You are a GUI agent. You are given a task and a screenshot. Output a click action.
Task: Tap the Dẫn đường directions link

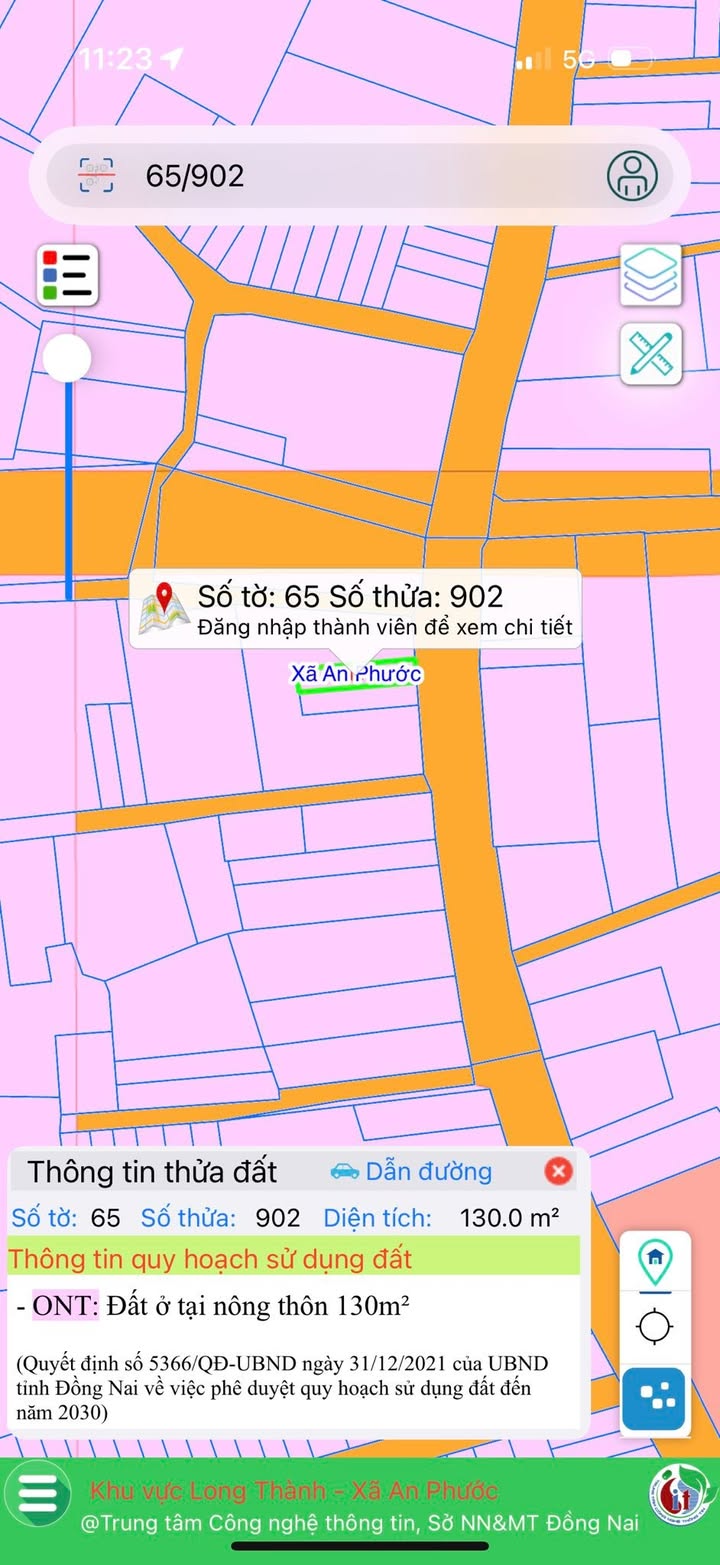pyautogui.click(x=411, y=1171)
